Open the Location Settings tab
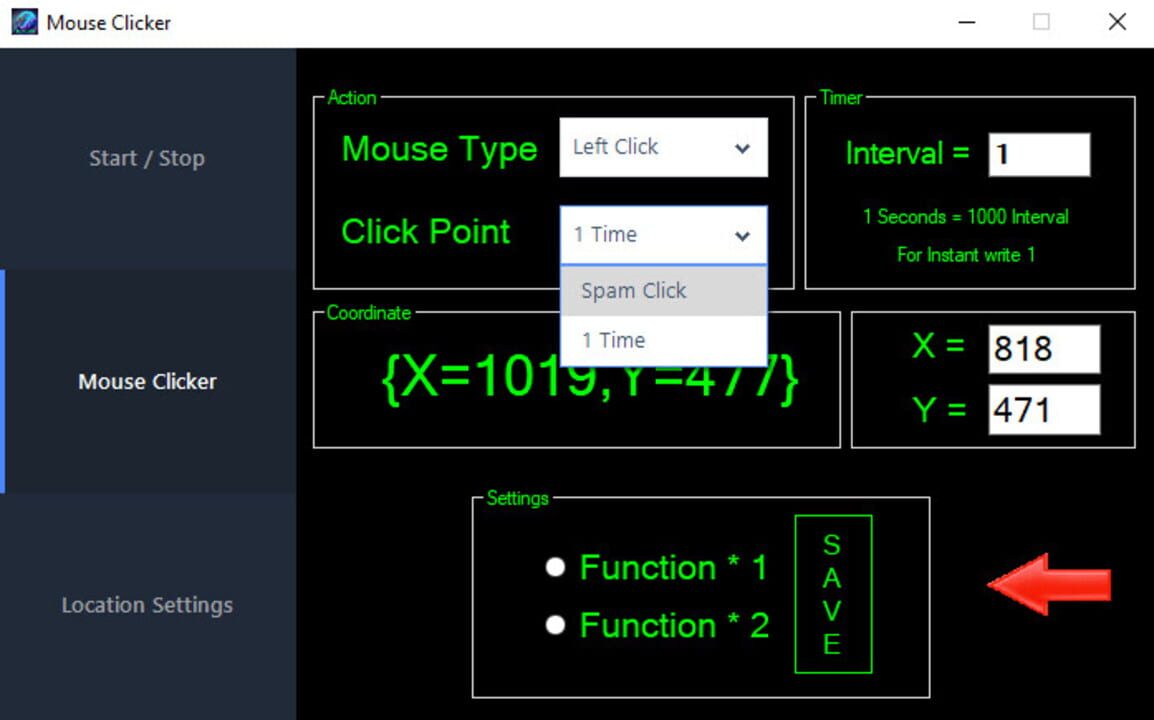Screen dimensions: 1154x720 (147, 604)
